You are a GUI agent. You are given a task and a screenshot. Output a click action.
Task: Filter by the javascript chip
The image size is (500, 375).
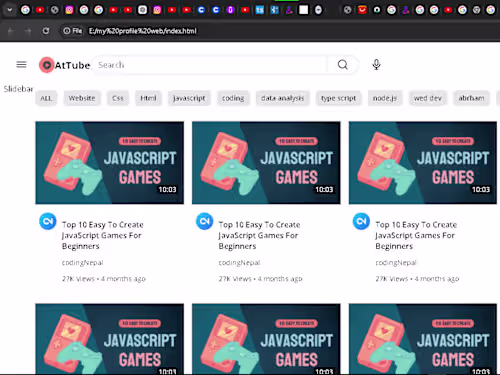coord(189,98)
